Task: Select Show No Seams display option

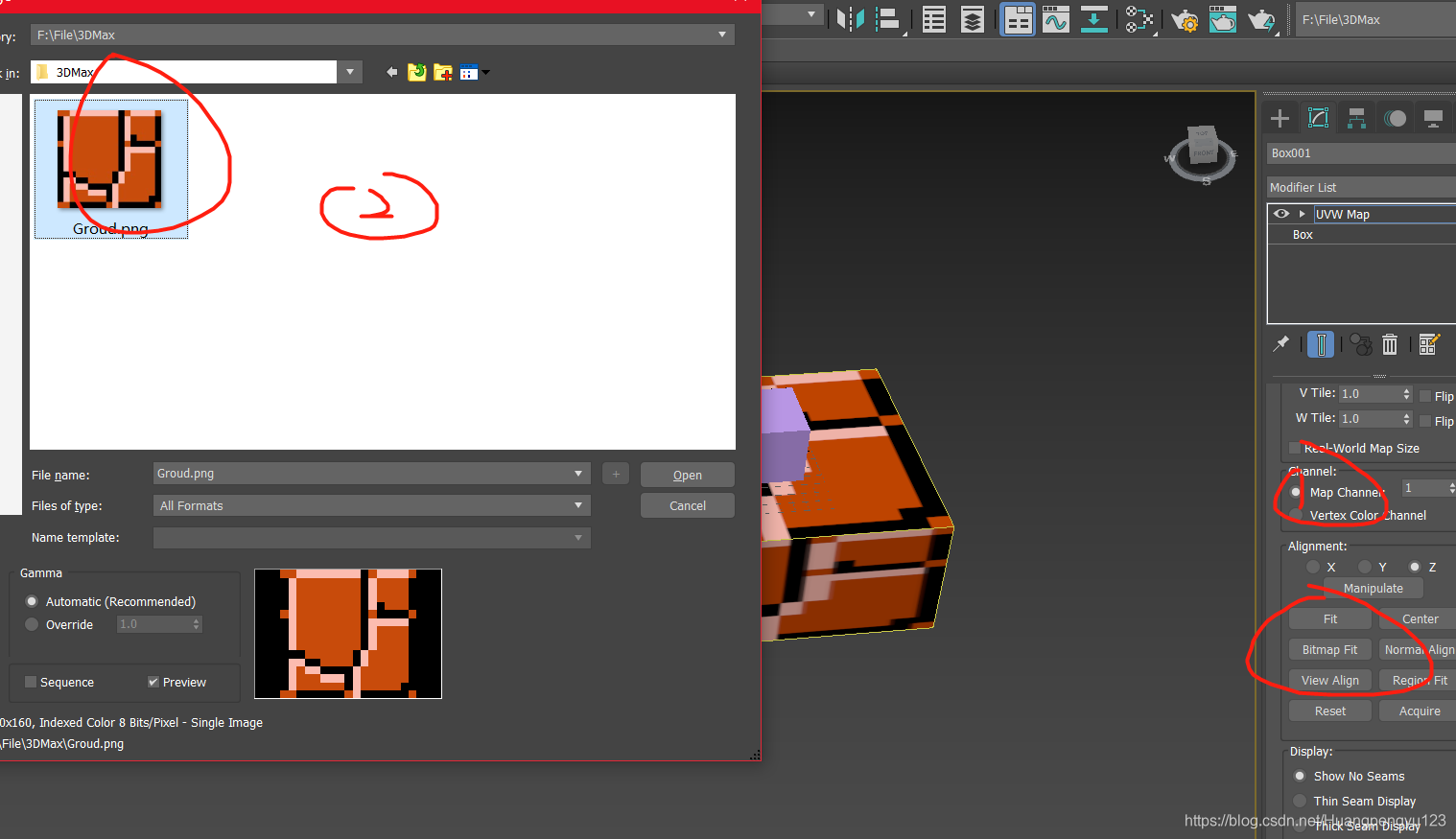Action: coord(1300,776)
